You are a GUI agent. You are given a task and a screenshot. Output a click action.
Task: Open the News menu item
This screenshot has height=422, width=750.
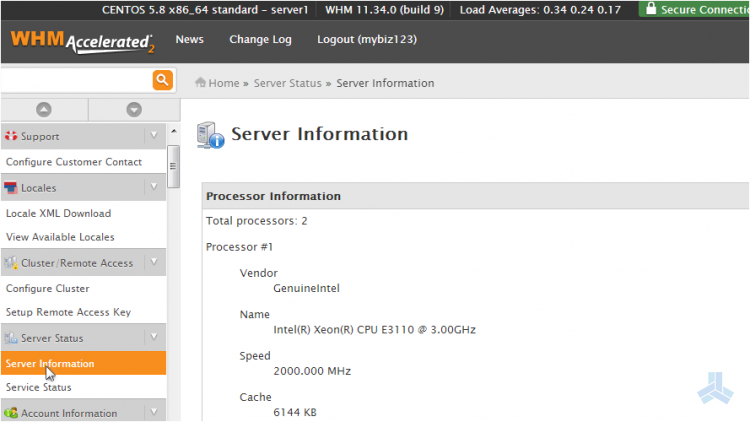(189, 39)
